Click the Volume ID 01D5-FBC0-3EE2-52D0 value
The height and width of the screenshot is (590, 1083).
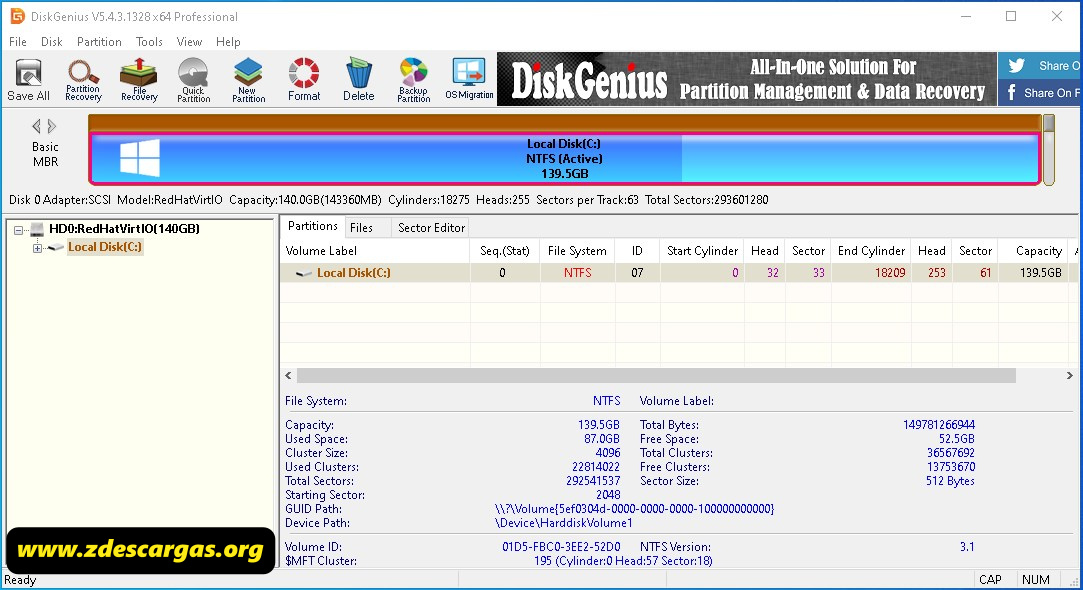coord(561,546)
